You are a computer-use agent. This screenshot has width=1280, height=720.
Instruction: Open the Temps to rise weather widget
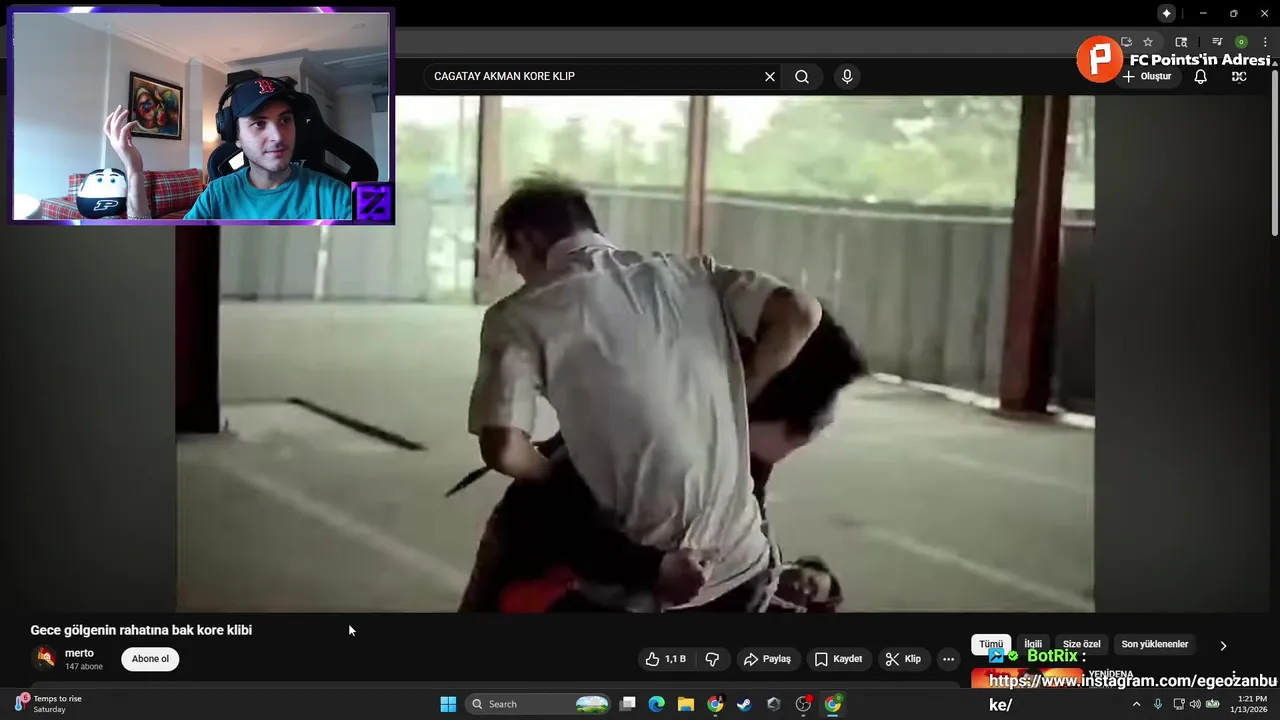click(47, 704)
